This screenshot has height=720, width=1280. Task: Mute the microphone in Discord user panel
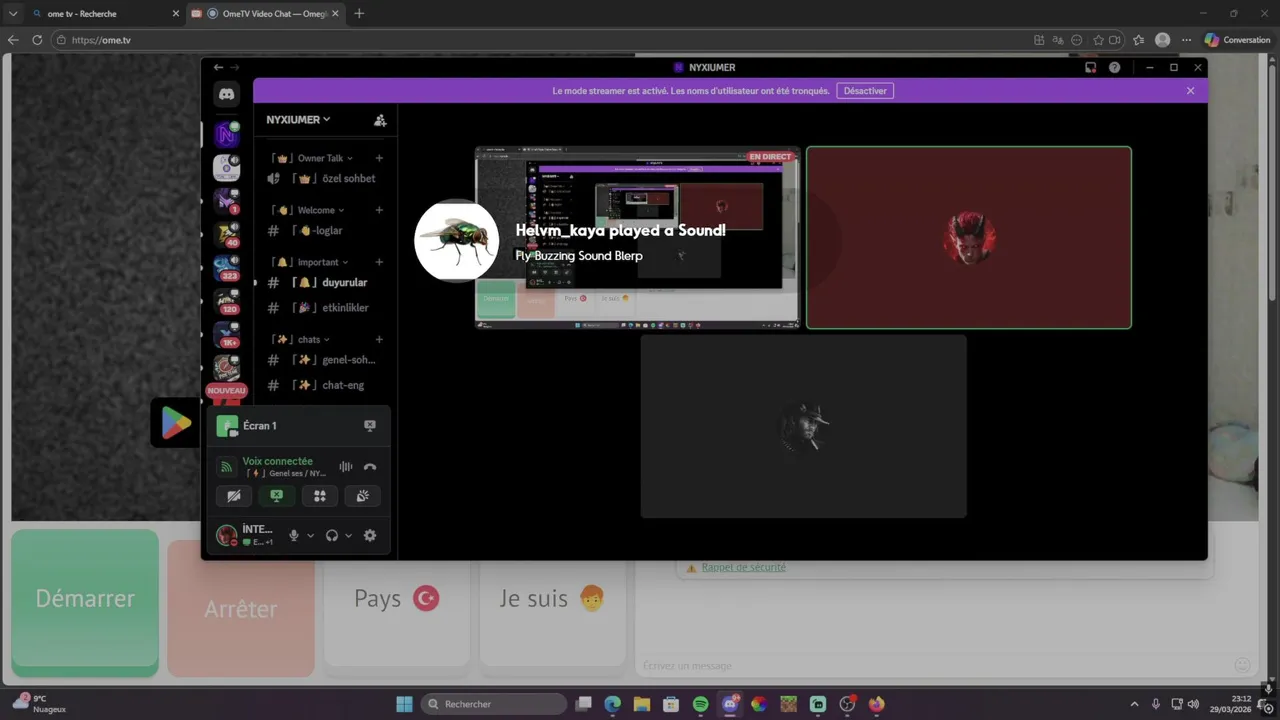(x=294, y=535)
